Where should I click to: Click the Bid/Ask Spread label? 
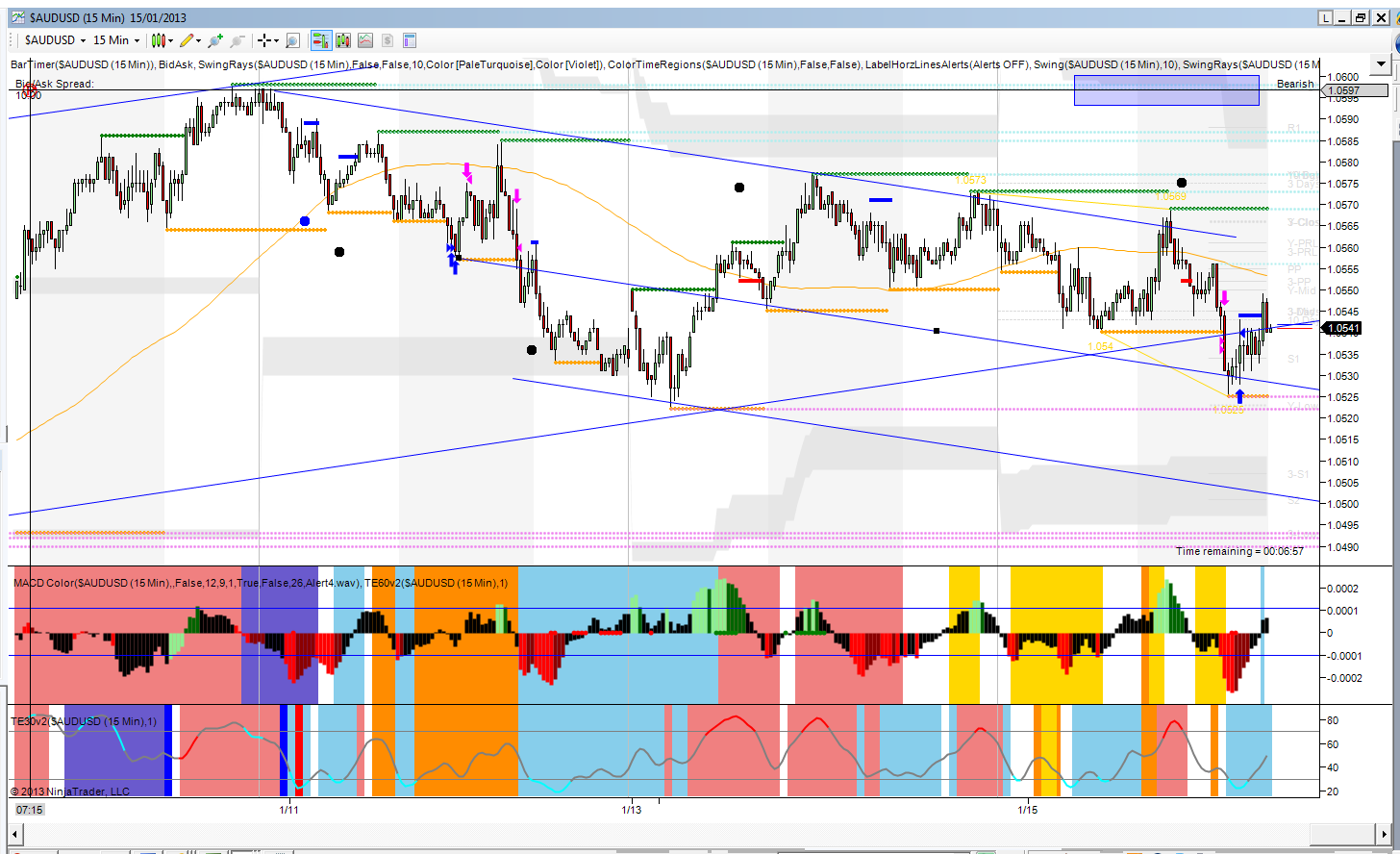55,84
